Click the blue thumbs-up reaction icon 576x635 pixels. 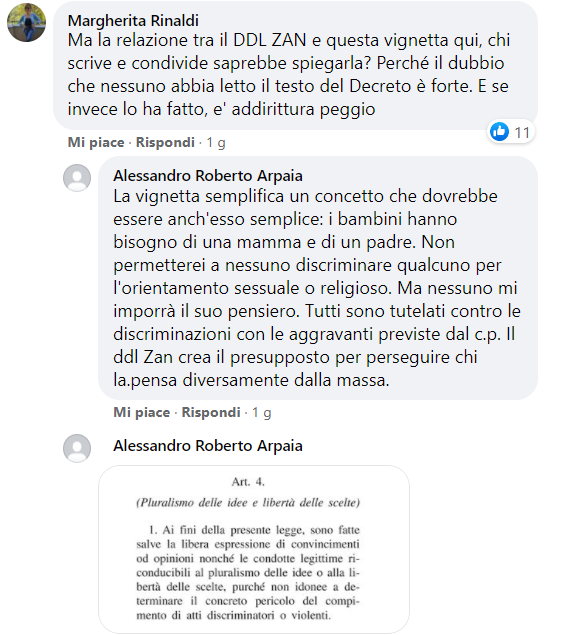(499, 132)
